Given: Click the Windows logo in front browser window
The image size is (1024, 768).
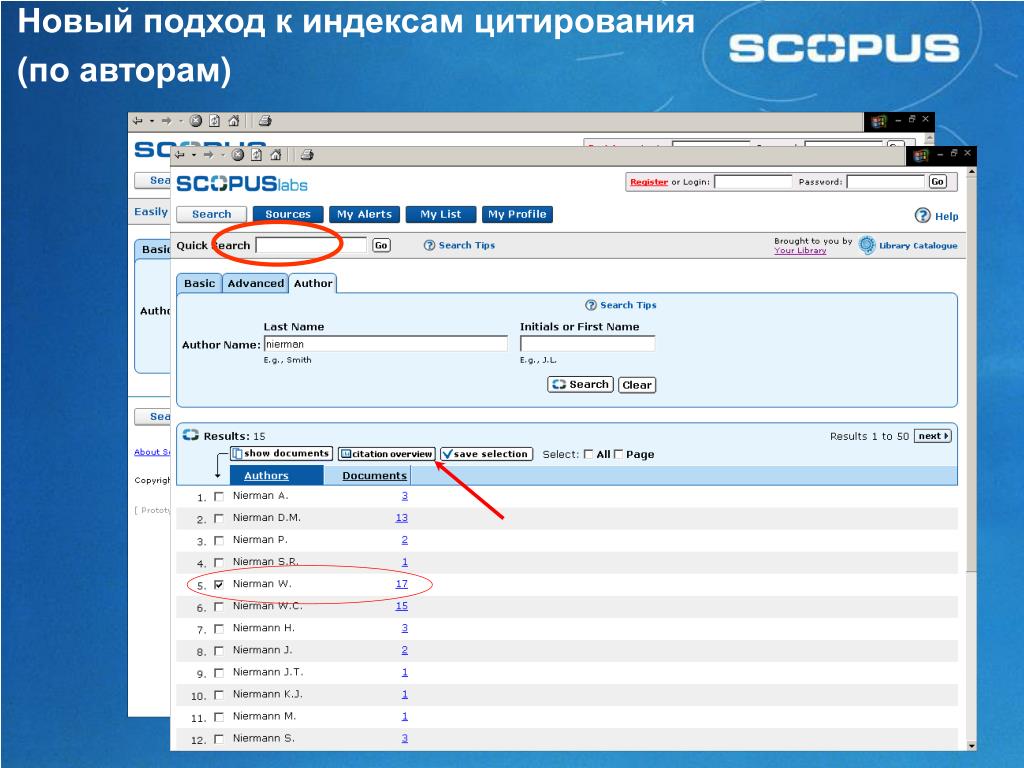Looking at the screenshot, I should [x=921, y=155].
